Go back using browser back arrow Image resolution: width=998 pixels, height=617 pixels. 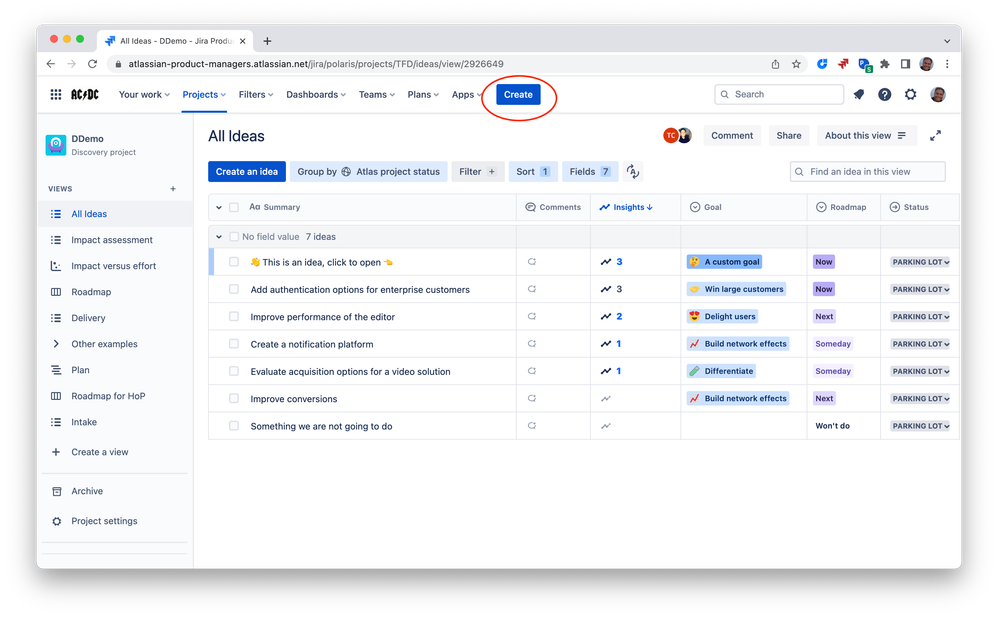50,64
